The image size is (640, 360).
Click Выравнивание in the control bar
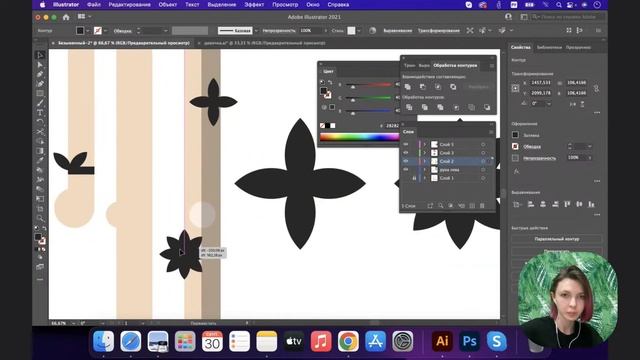[x=398, y=31]
